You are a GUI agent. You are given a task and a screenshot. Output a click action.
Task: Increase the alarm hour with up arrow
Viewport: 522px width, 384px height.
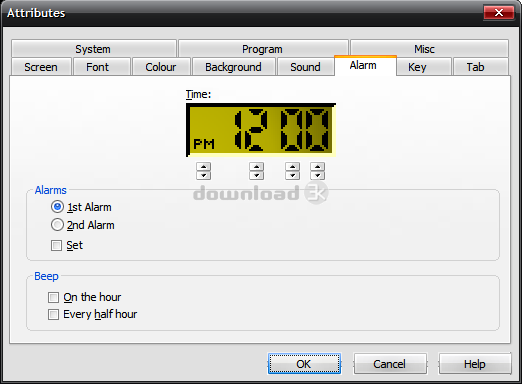point(256,167)
